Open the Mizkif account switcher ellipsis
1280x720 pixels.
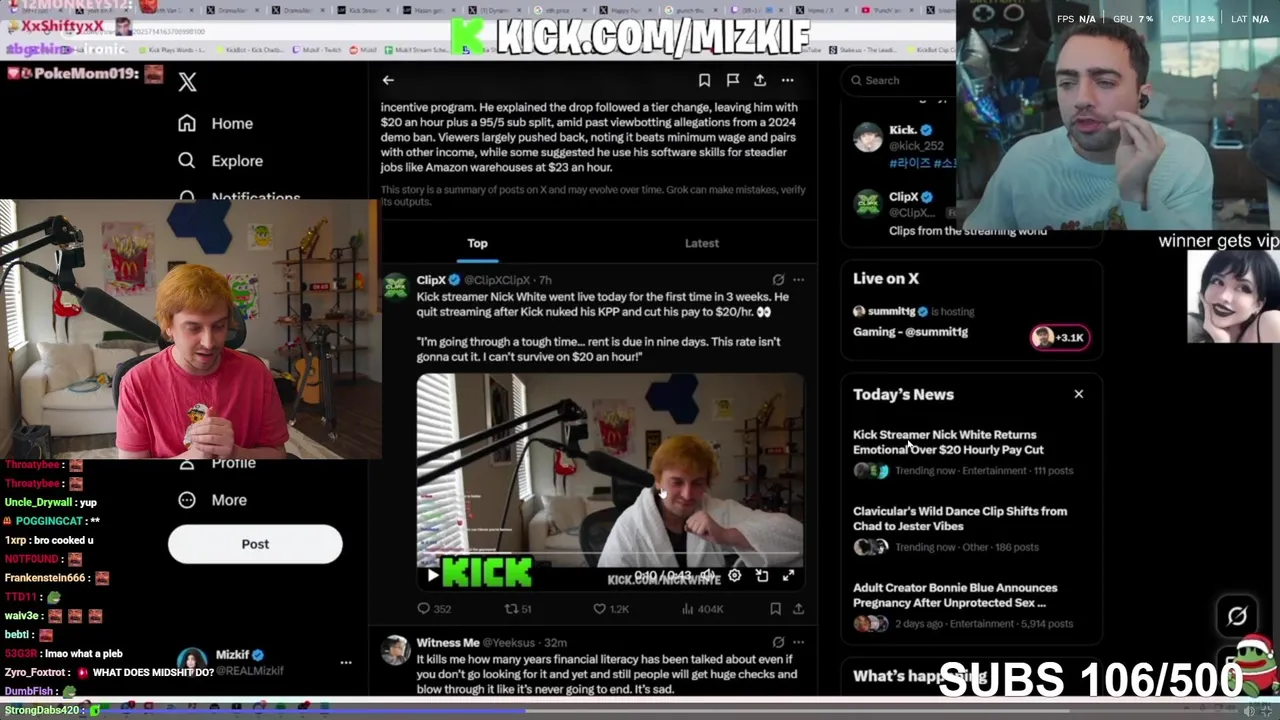click(x=345, y=662)
